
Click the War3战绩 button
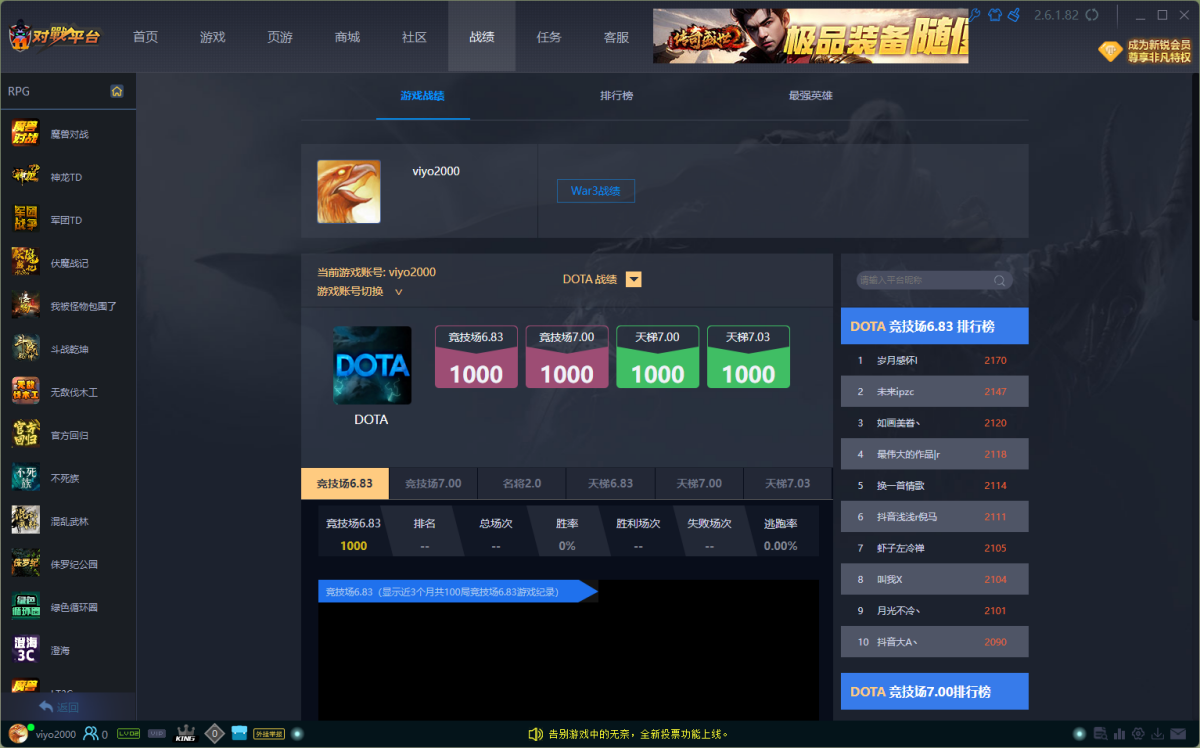click(596, 191)
